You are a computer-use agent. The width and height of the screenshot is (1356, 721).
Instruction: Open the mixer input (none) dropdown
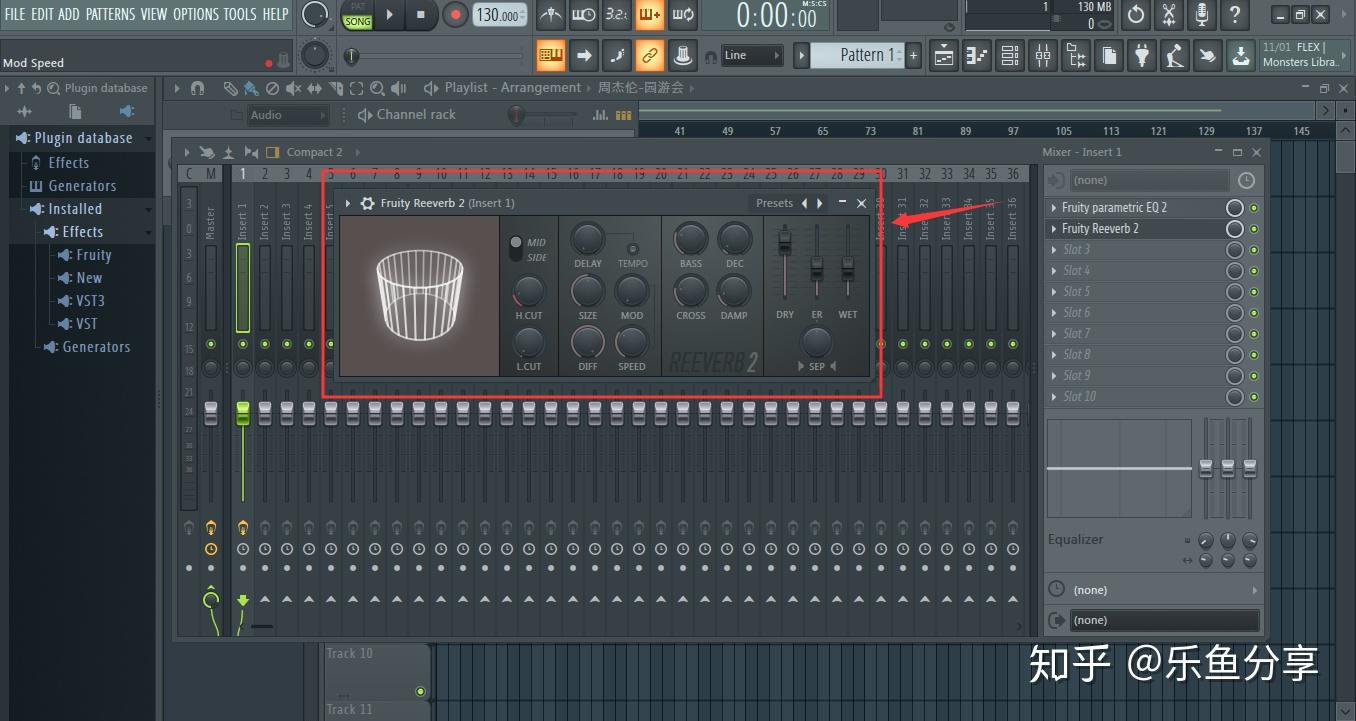coord(1149,181)
